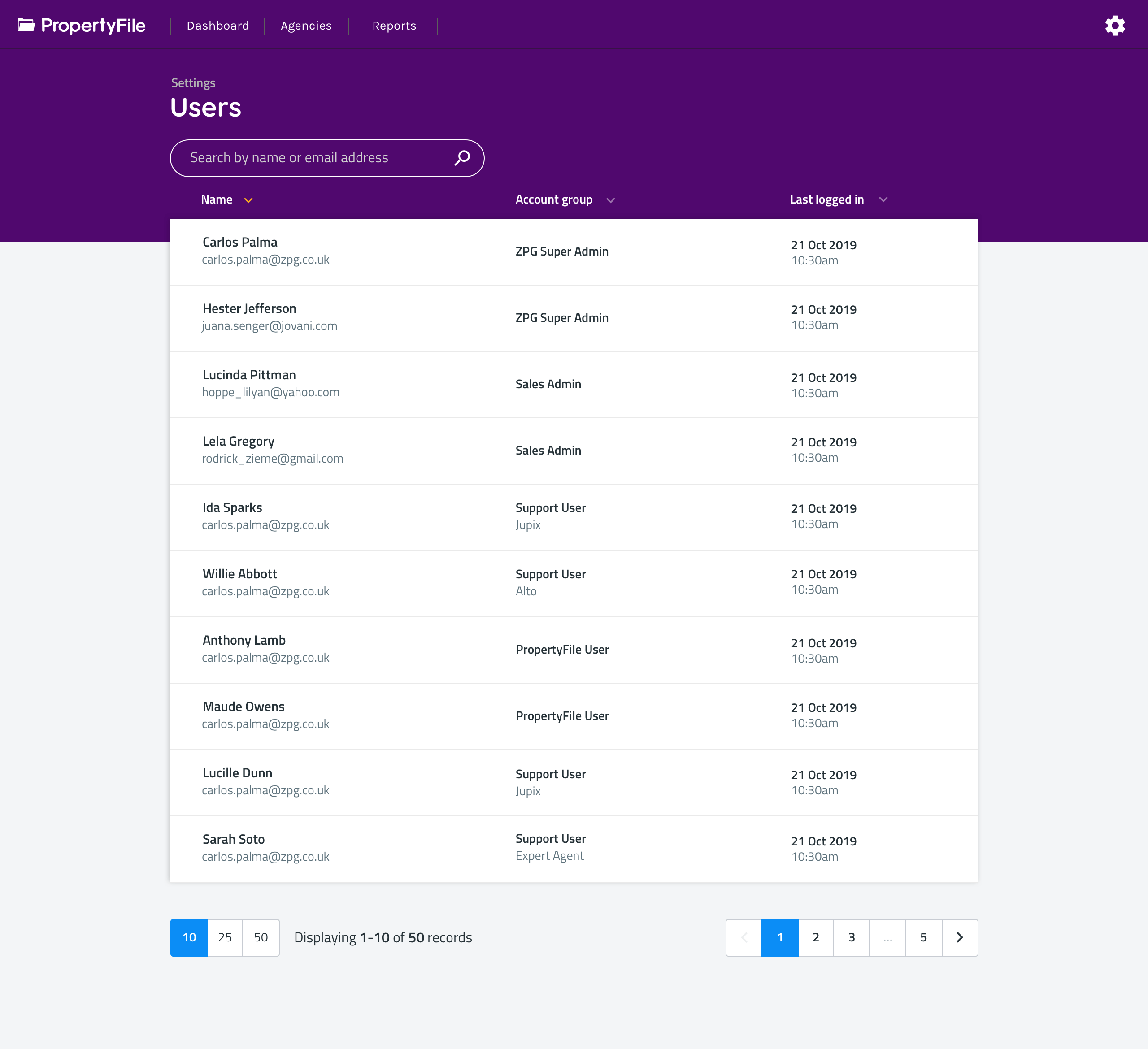Go to page 3
Screen dimensions: 1148x1049
click(851, 937)
